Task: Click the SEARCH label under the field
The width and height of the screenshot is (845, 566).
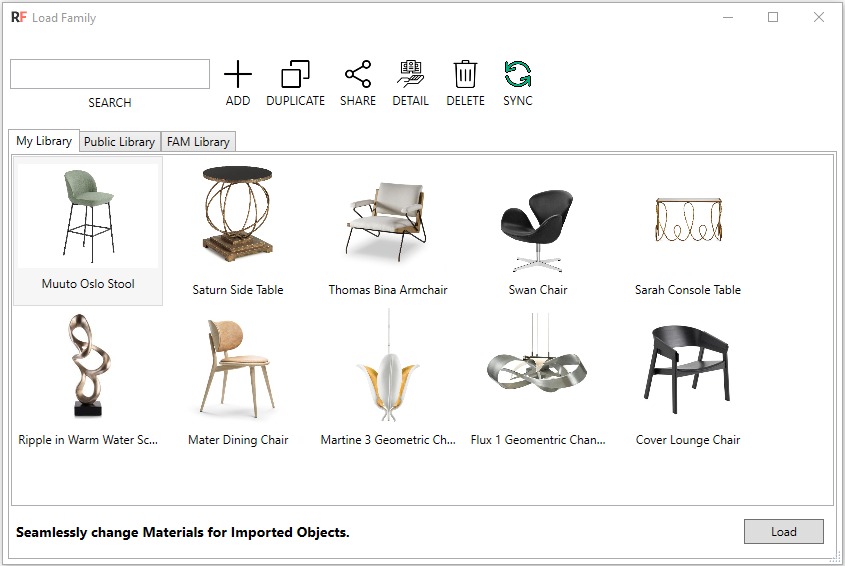Action: (110, 102)
